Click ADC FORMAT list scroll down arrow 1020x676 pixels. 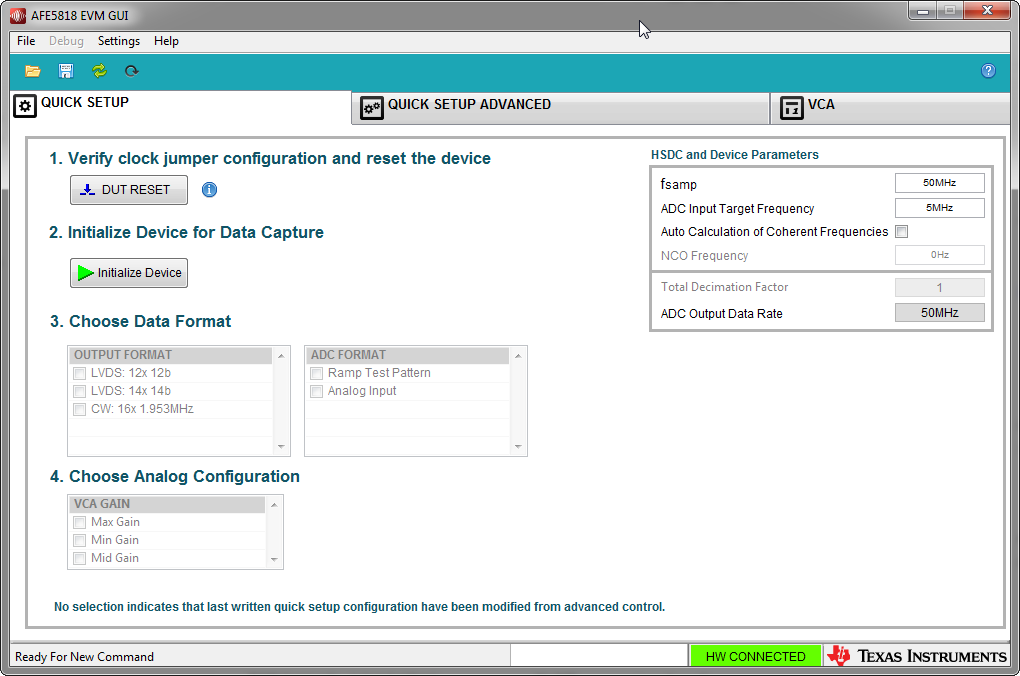(x=518, y=446)
